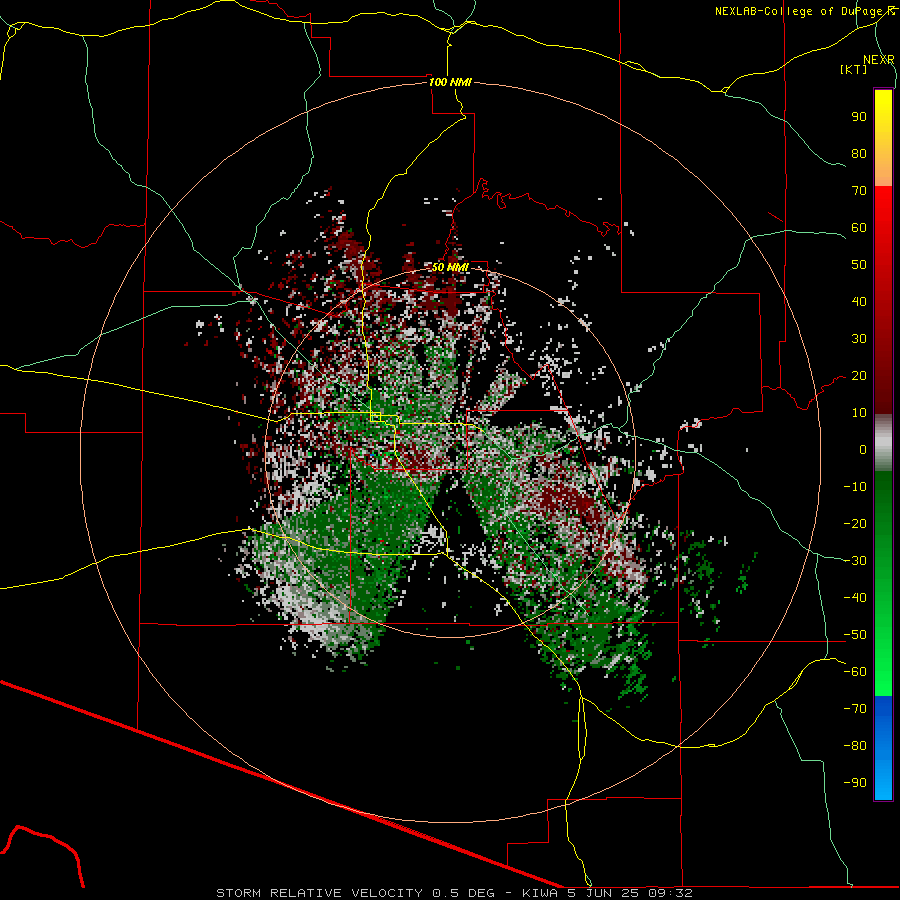Click the 09:32 timestamp
Screen dimensions: 900x900
coord(670,893)
